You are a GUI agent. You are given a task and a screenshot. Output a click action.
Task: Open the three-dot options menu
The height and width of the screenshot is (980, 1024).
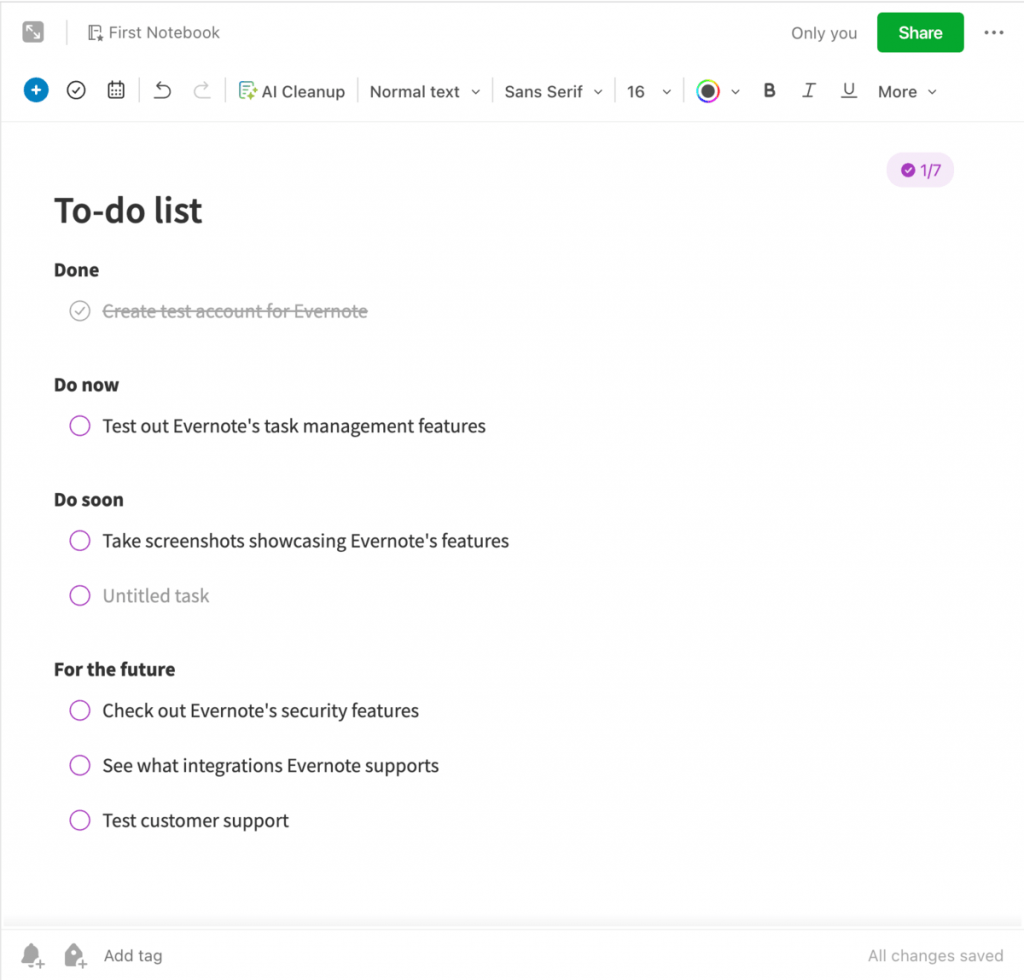994,32
